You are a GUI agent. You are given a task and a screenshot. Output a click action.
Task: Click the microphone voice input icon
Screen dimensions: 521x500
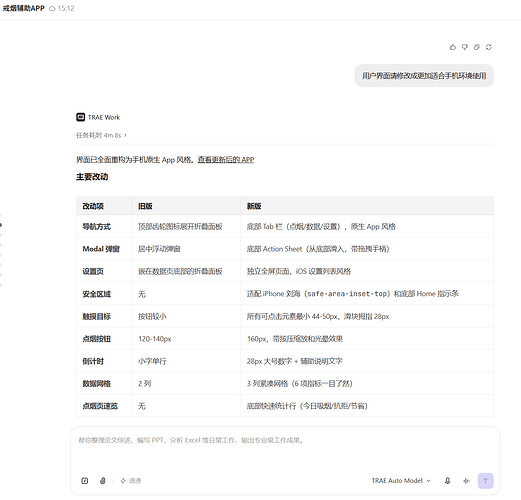(448, 480)
